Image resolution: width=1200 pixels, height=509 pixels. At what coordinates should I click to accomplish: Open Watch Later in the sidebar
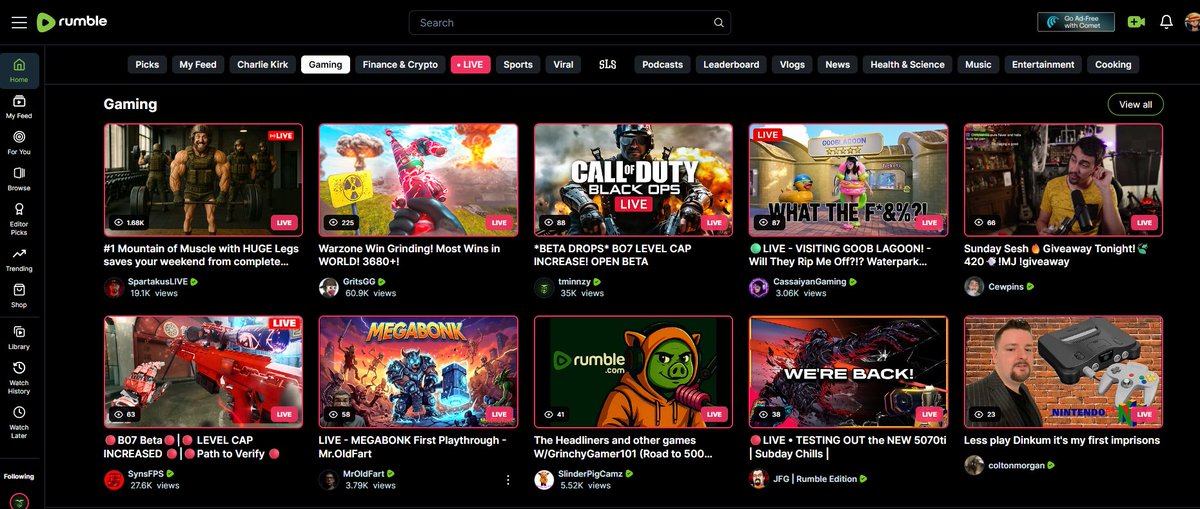(x=19, y=420)
